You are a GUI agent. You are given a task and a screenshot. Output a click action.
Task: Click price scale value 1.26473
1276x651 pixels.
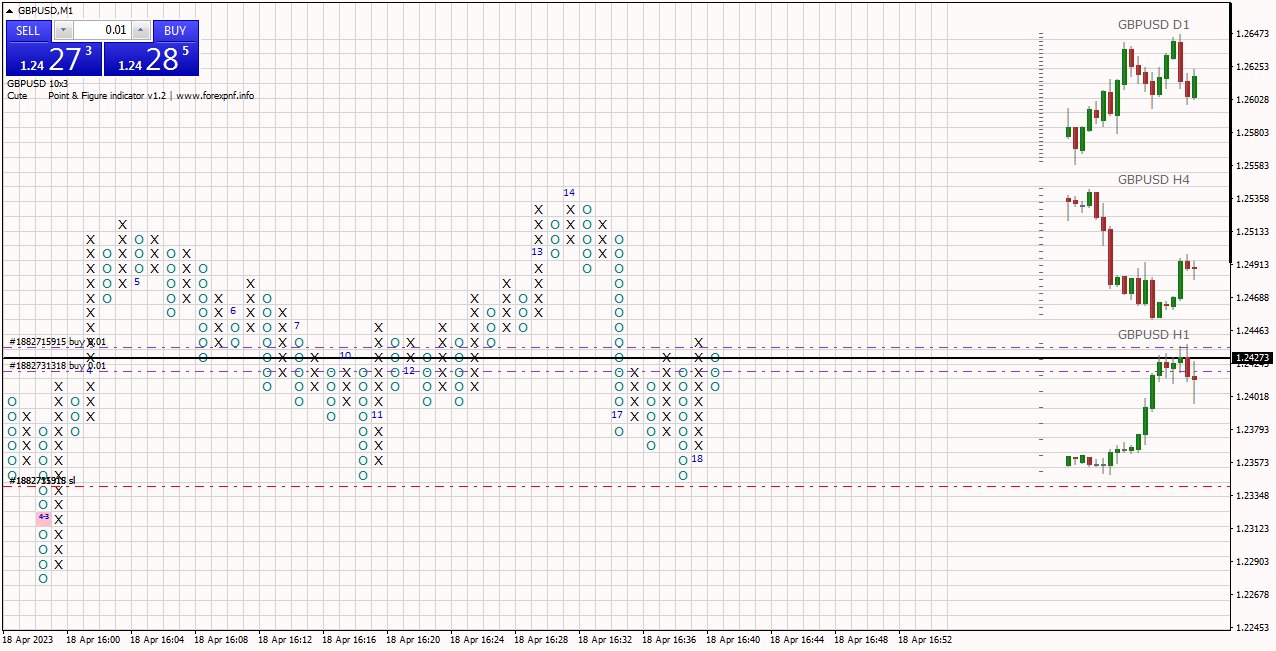pyautogui.click(x=1253, y=34)
